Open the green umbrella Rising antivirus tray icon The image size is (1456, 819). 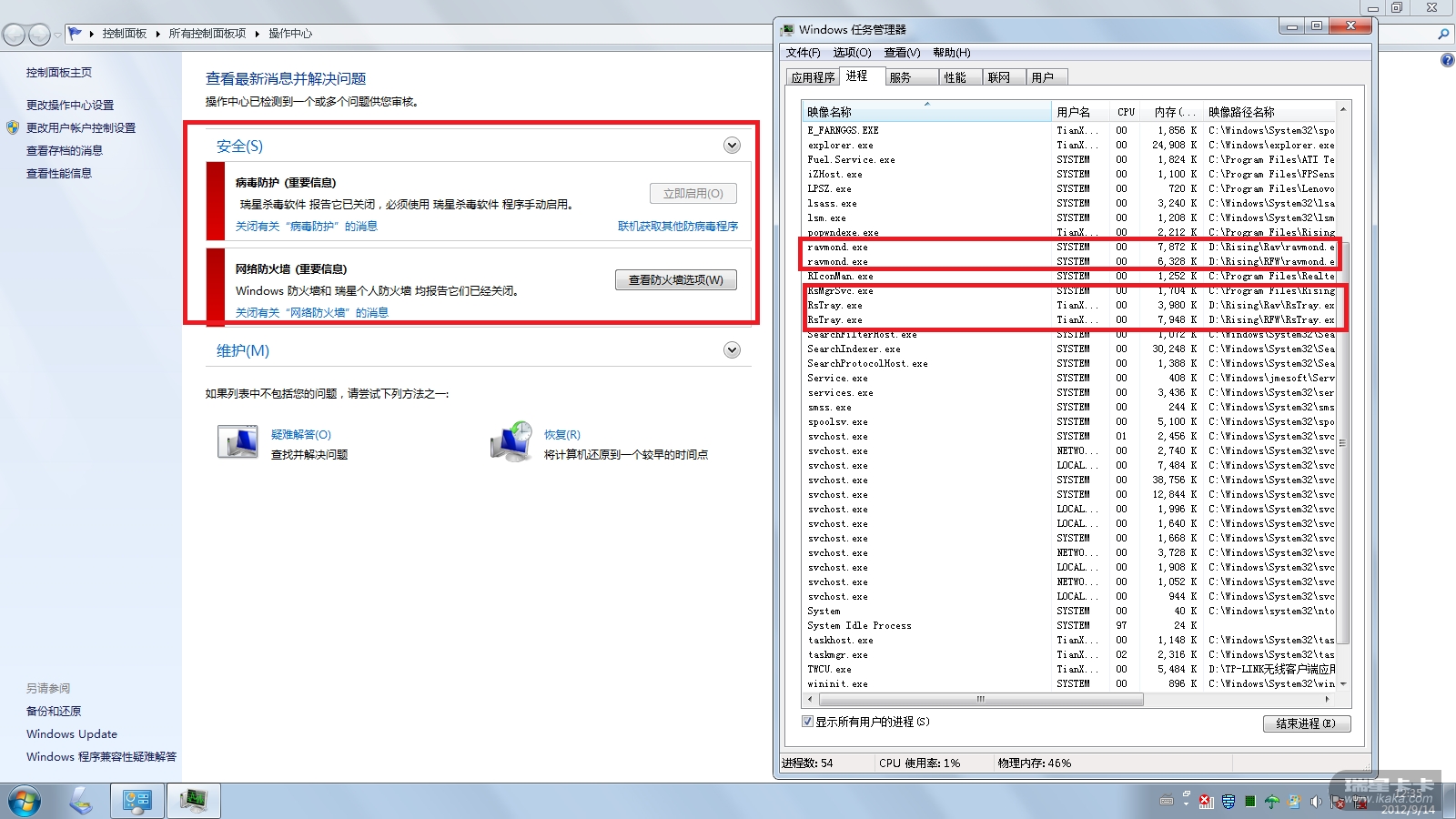click(x=1272, y=802)
